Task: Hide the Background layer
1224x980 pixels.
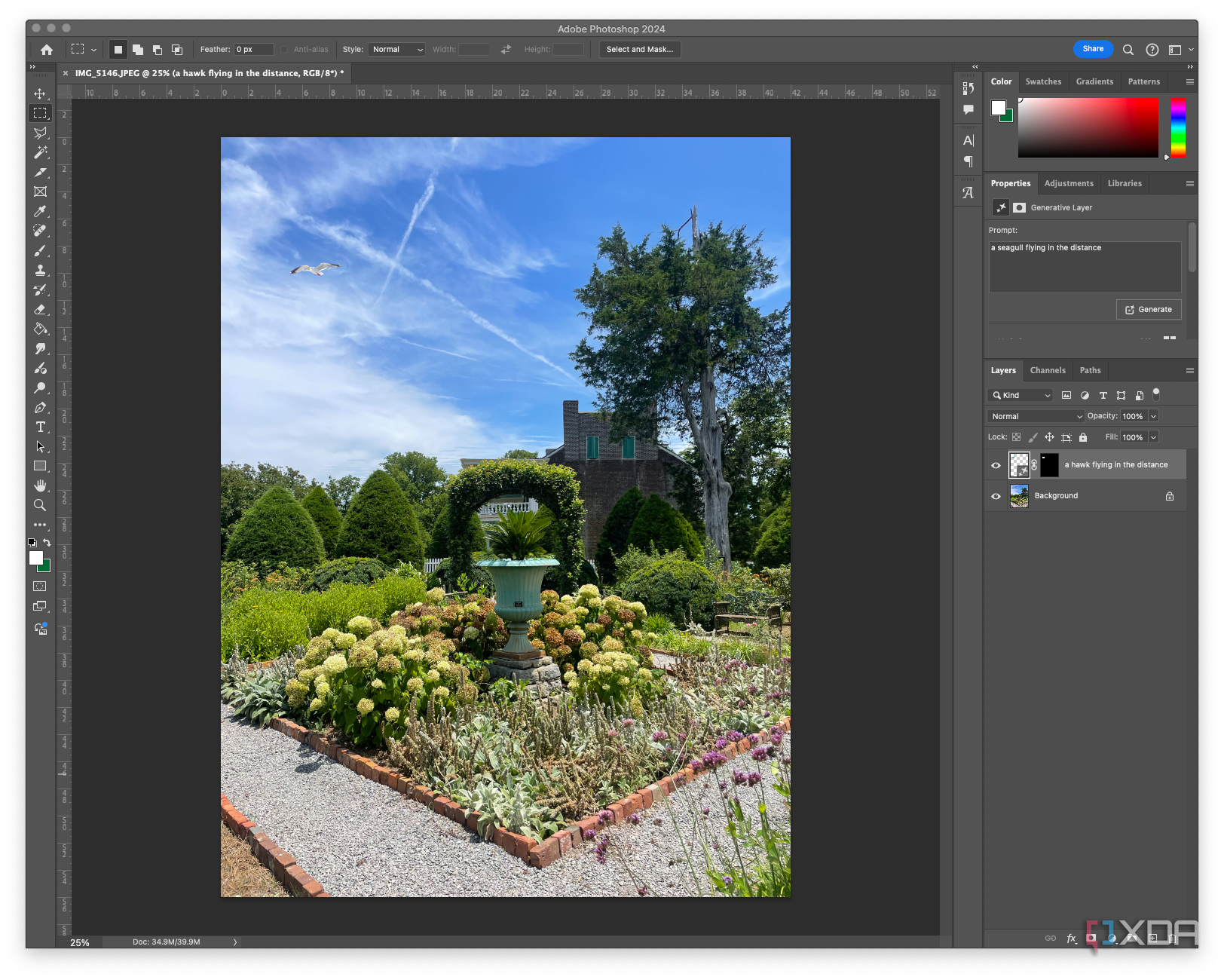Action: pyautogui.click(x=996, y=496)
